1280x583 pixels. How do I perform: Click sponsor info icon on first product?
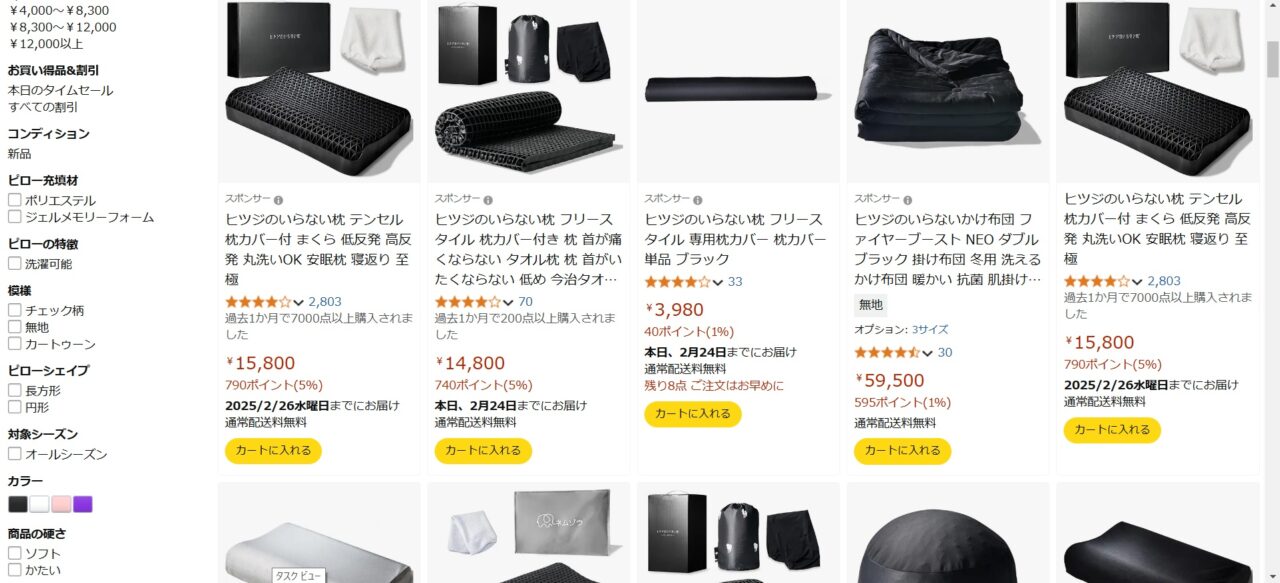pos(278,200)
